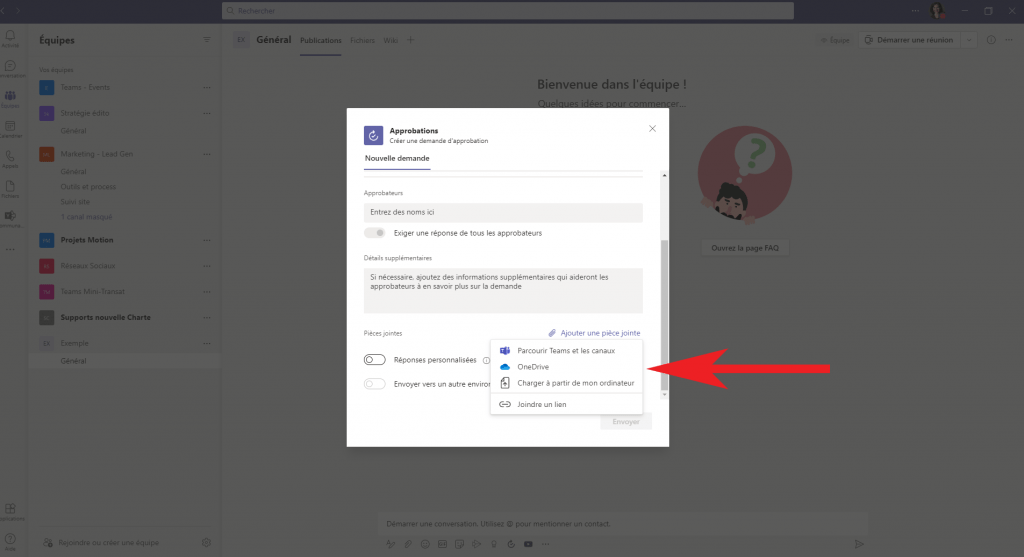1024x557 pixels.
Task: Open more options for Teams - Events
Action: click(x=206, y=88)
